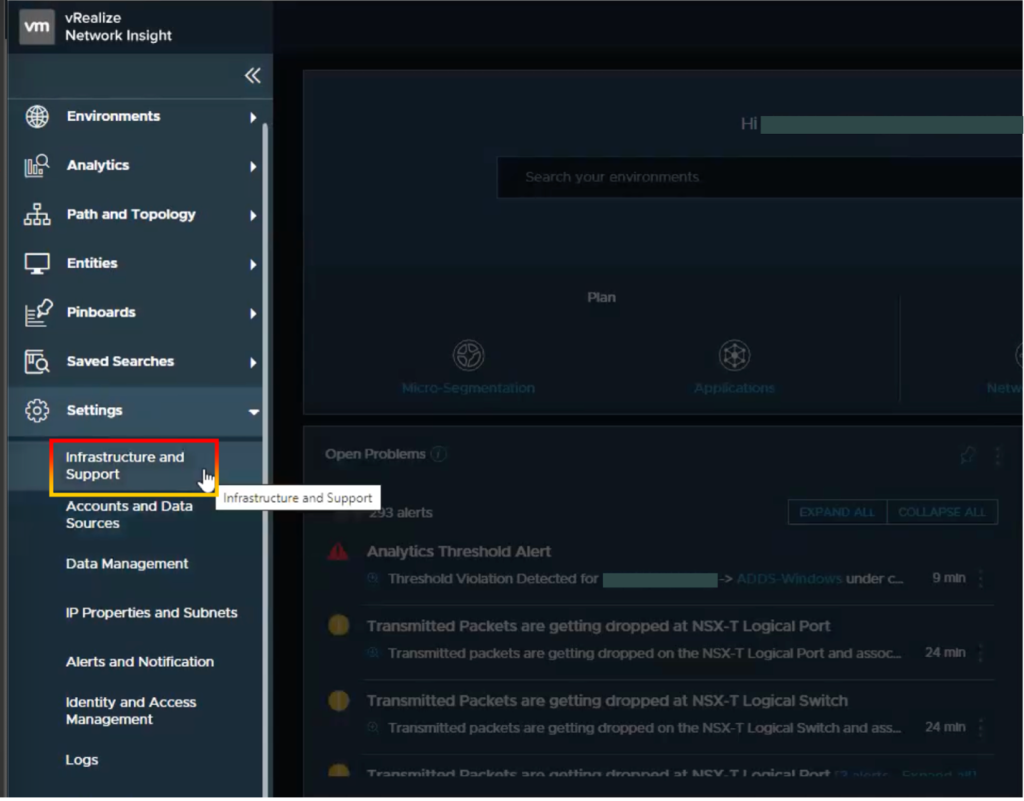This screenshot has width=1024, height=801.
Task: Click the VMware vm logo
Action: point(37,27)
